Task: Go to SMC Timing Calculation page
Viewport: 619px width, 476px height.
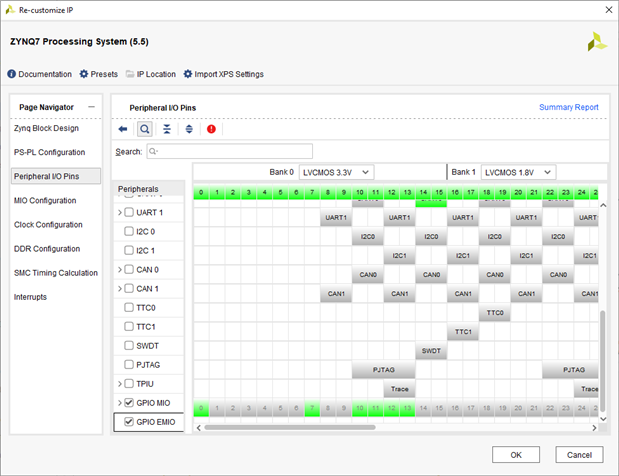Action: tap(56, 273)
